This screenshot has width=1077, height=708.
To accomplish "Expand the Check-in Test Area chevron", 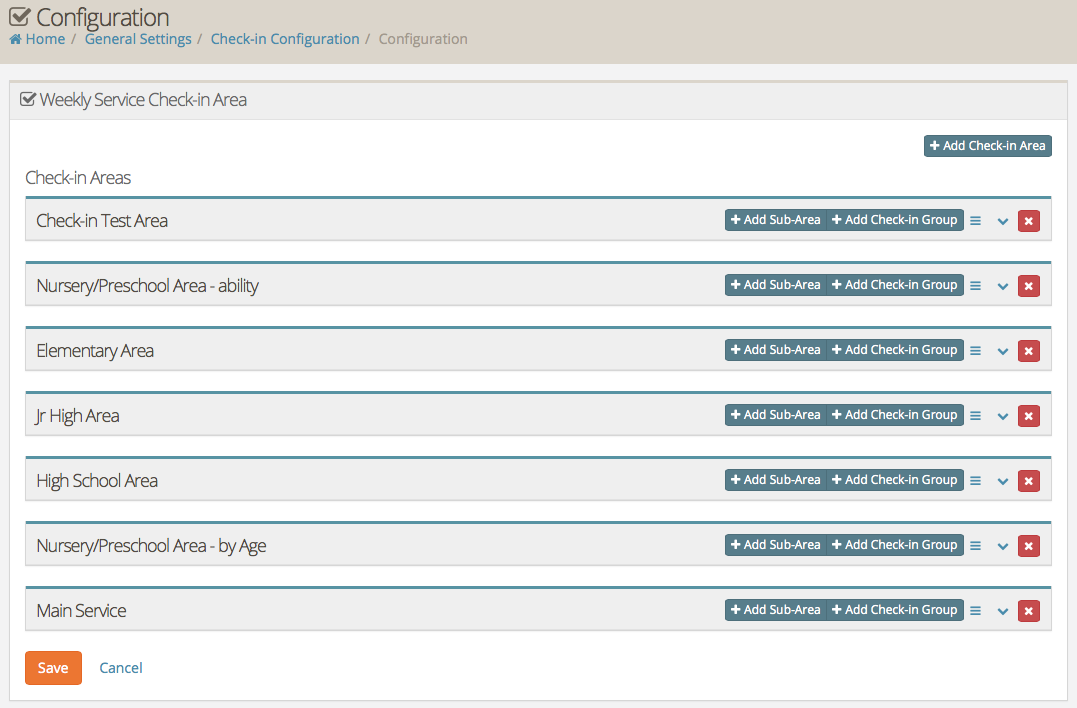I will point(1002,221).
